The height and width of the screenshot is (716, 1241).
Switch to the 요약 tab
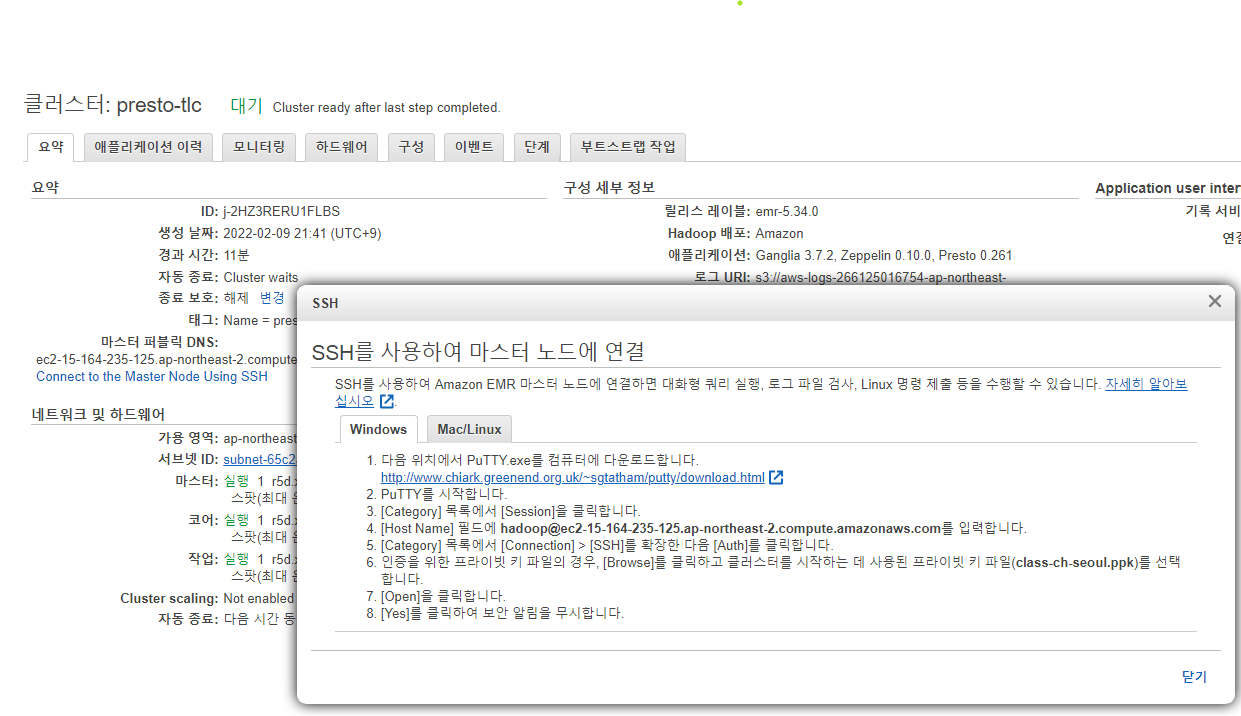pos(50,147)
